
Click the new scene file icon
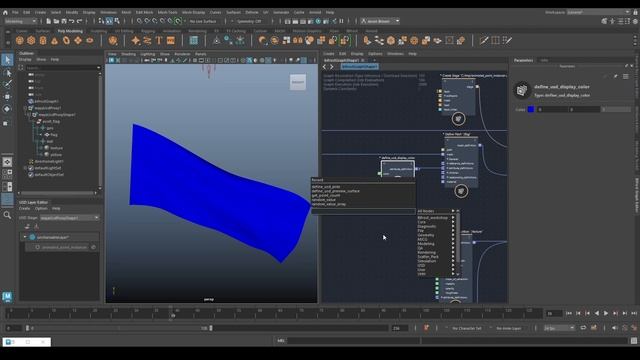point(48,21)
